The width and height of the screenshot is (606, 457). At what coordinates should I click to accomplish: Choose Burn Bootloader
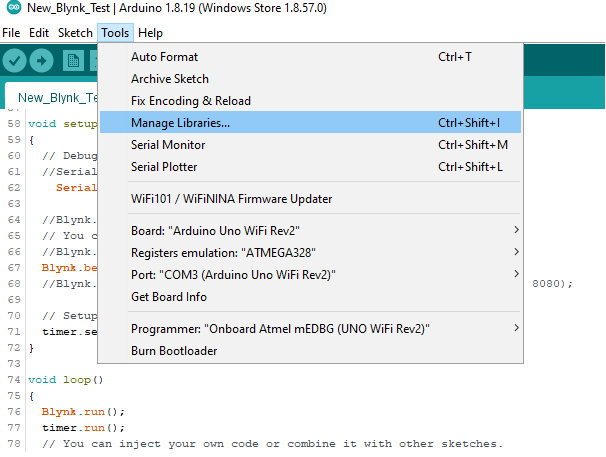pyautogui.click(x=310, y=351)
